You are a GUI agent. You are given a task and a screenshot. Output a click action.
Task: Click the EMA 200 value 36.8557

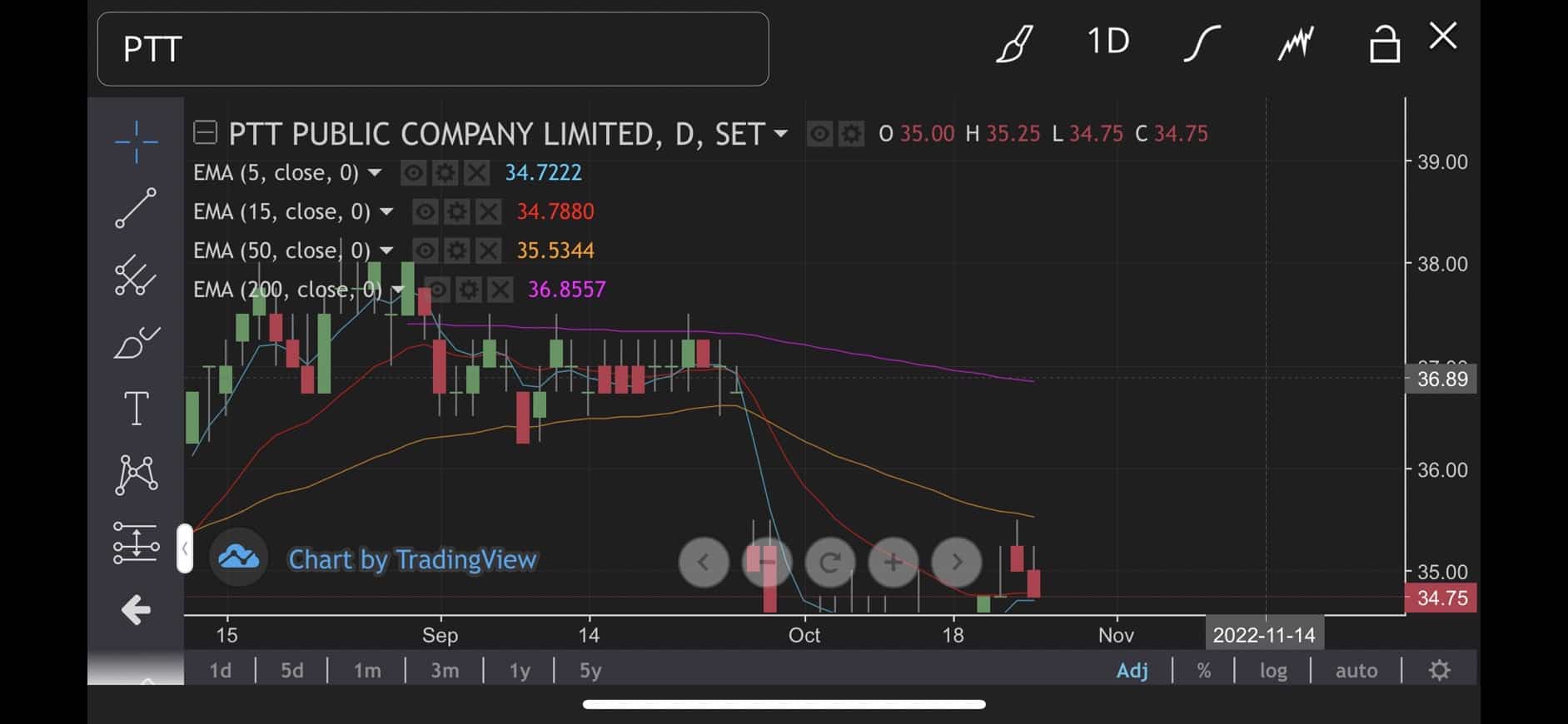pyautogui.click(x=567, y=290)
